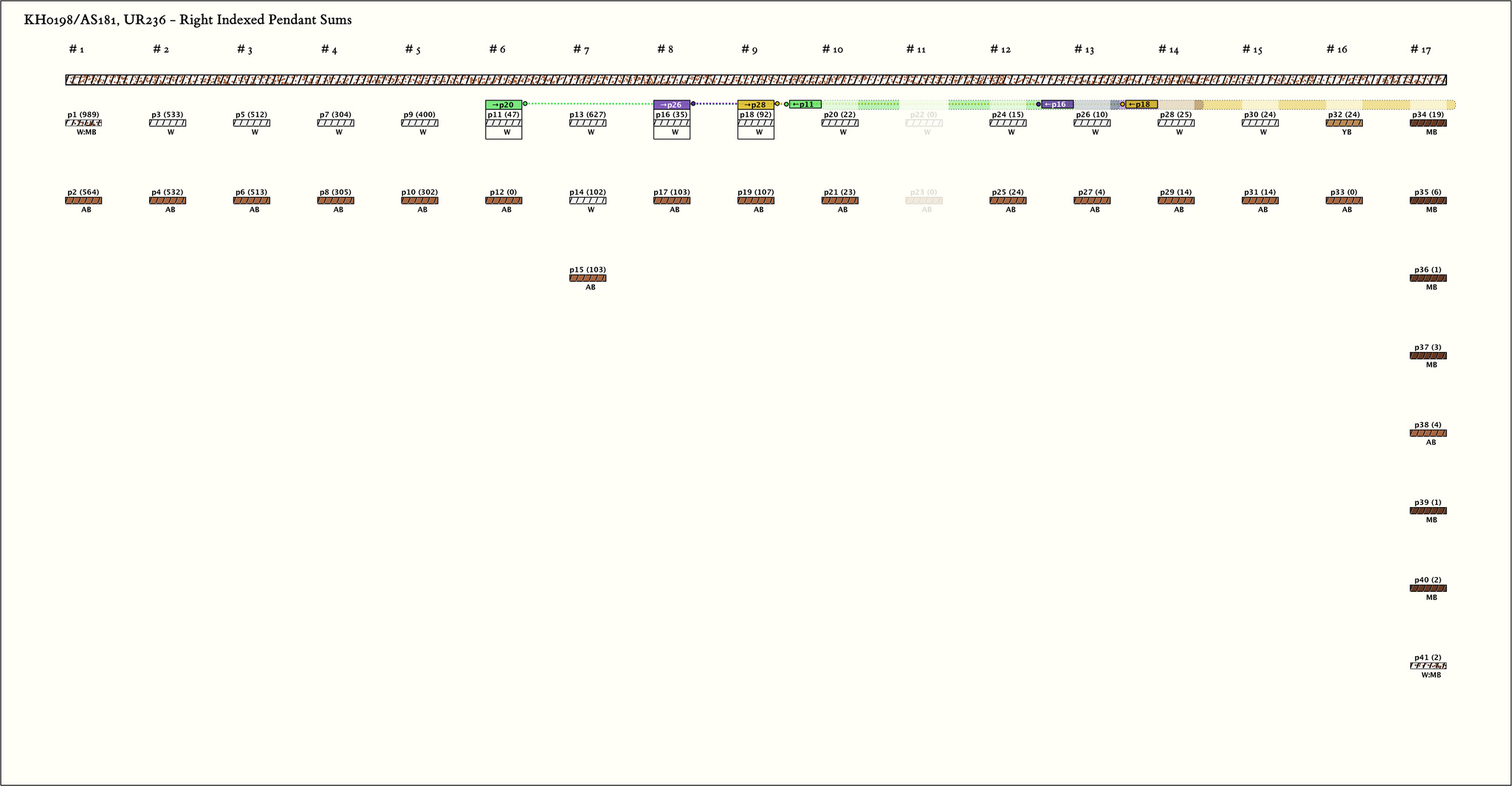
Task: Select the p15 (103) AB cord swatch
Action: 588,278
